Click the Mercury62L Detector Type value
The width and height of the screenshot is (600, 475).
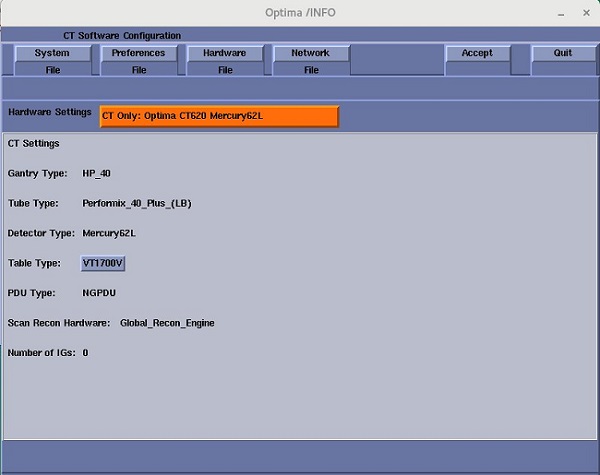point(109,233)
